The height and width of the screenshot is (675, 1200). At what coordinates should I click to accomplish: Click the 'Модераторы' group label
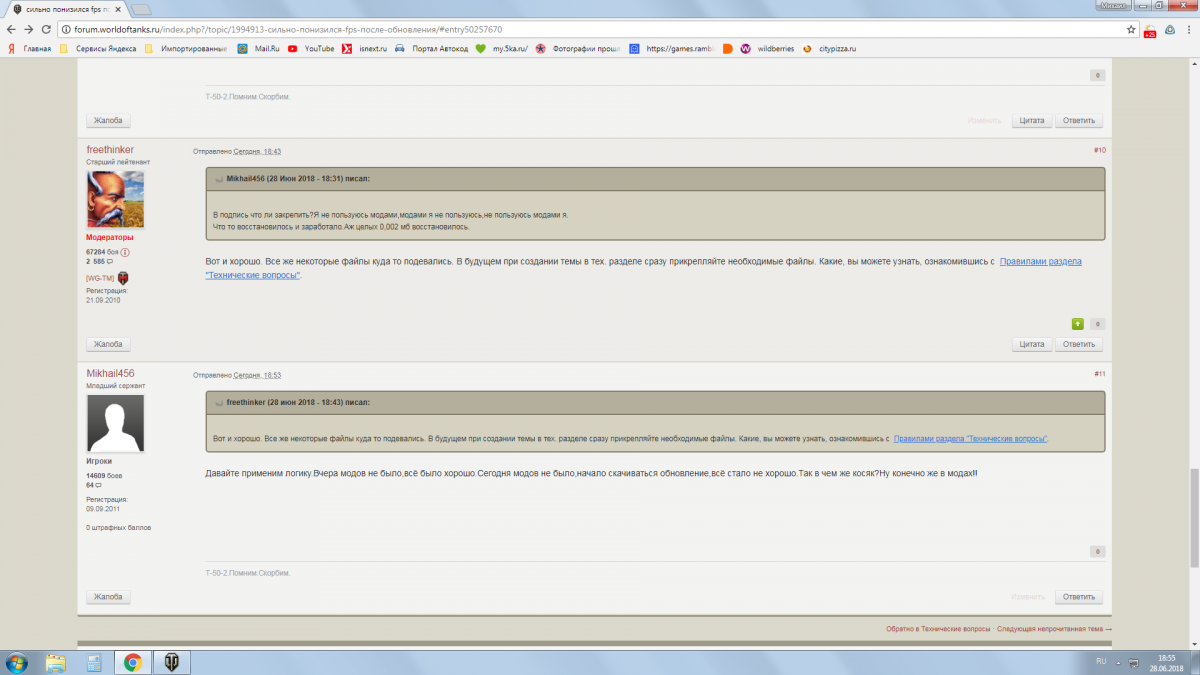109,238
